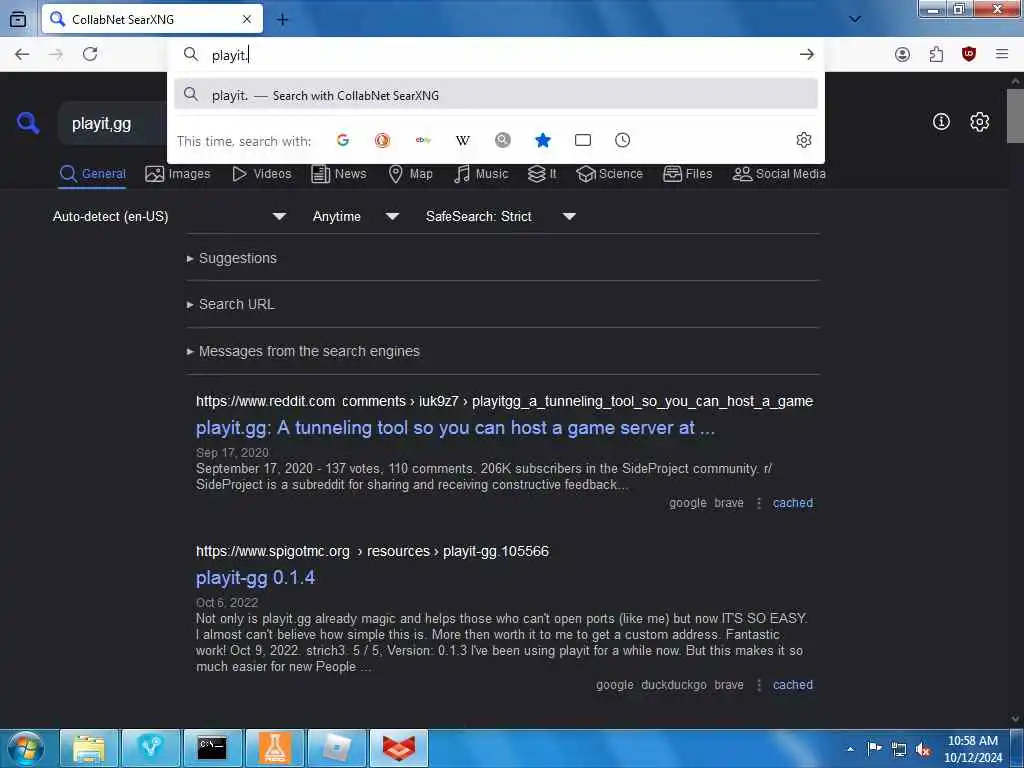Open the Firefox hamburger menu
1024x768 pixels.
[x=1002, y=54]
